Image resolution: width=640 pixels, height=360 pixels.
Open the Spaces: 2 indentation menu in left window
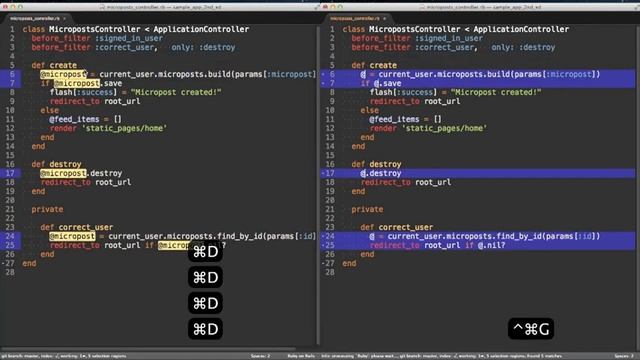[260, 356]
